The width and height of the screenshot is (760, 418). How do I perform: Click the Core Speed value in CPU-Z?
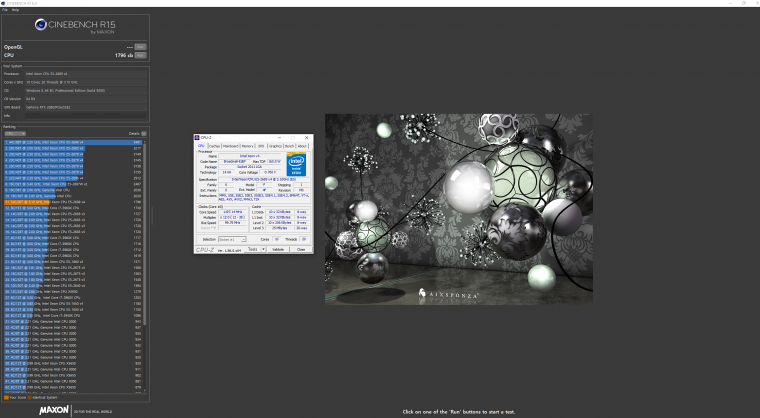[232, 212]
